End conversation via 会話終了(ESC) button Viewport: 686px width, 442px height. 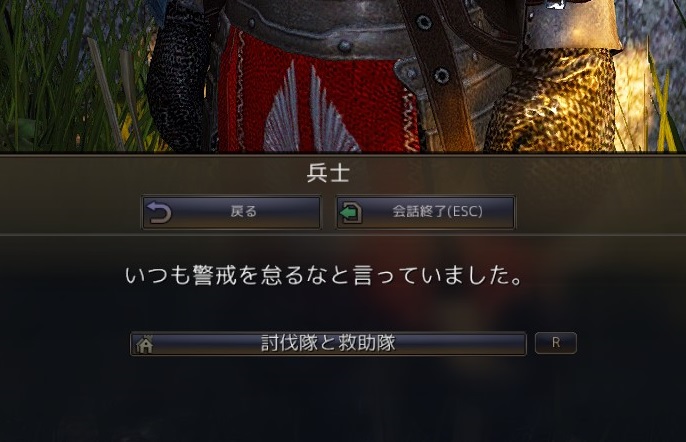(426, 212)
